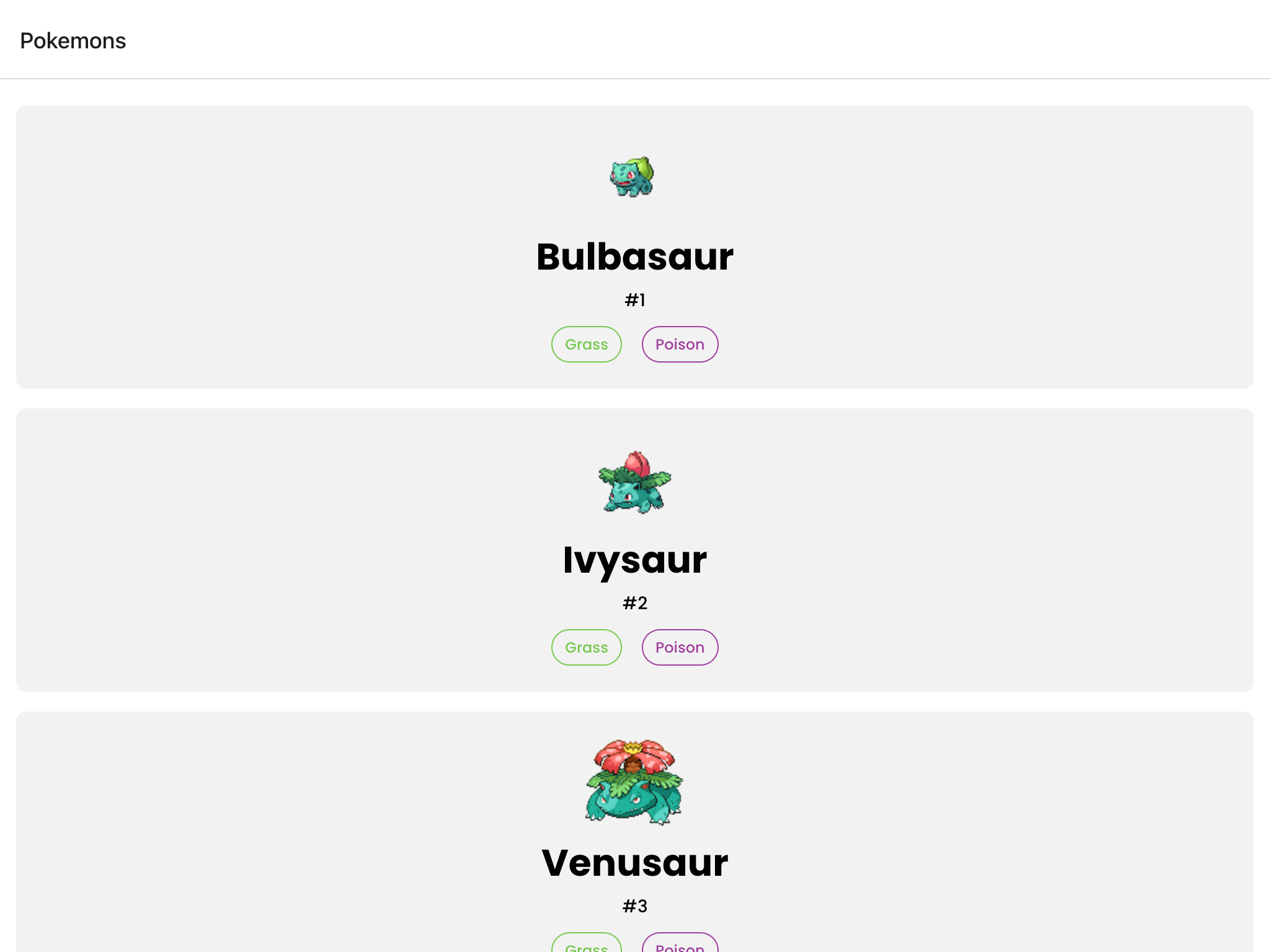Select the Grass badge under Bulbasaur
This screenshot has height=952, width=1270.
[x=586, y=345]
